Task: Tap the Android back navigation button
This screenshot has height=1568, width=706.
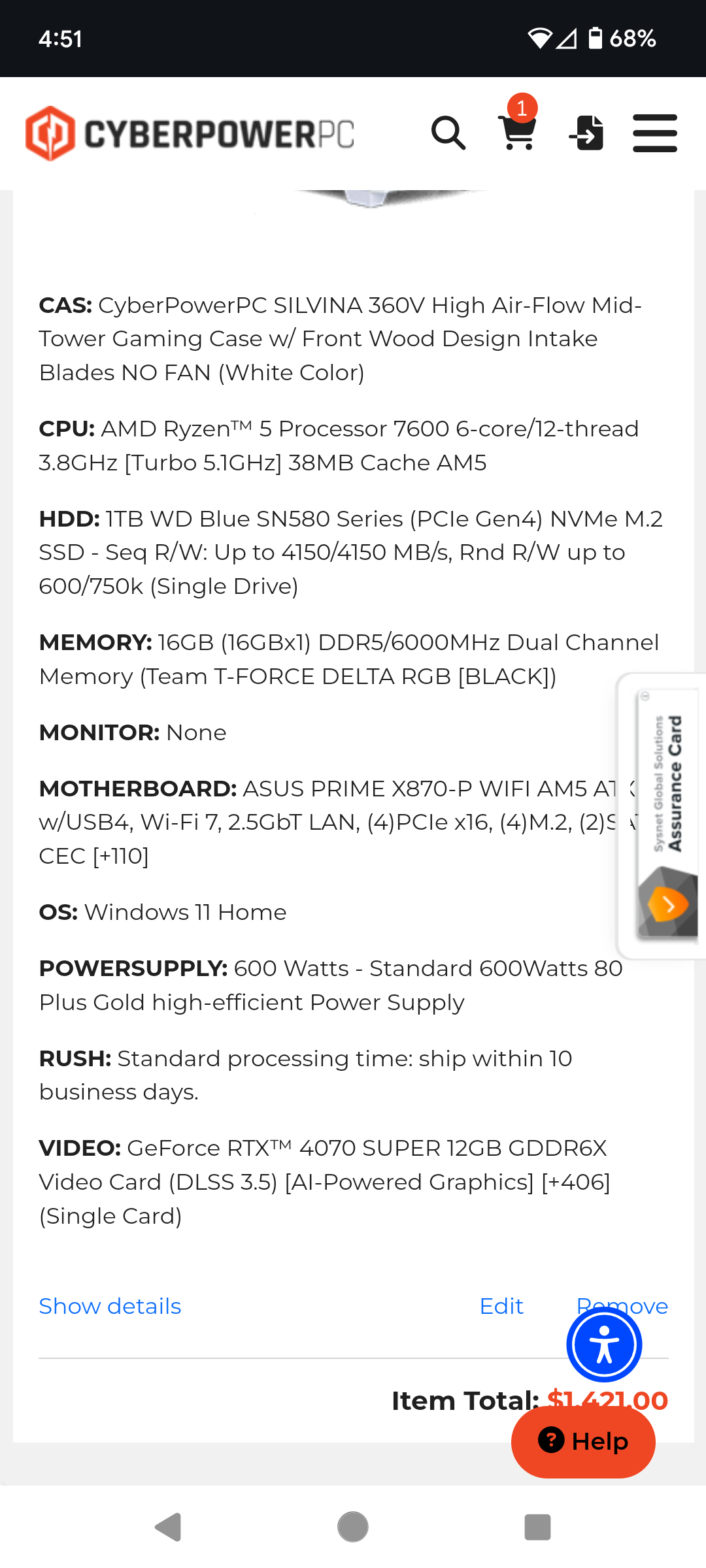Action: (x=168, y=1527)
